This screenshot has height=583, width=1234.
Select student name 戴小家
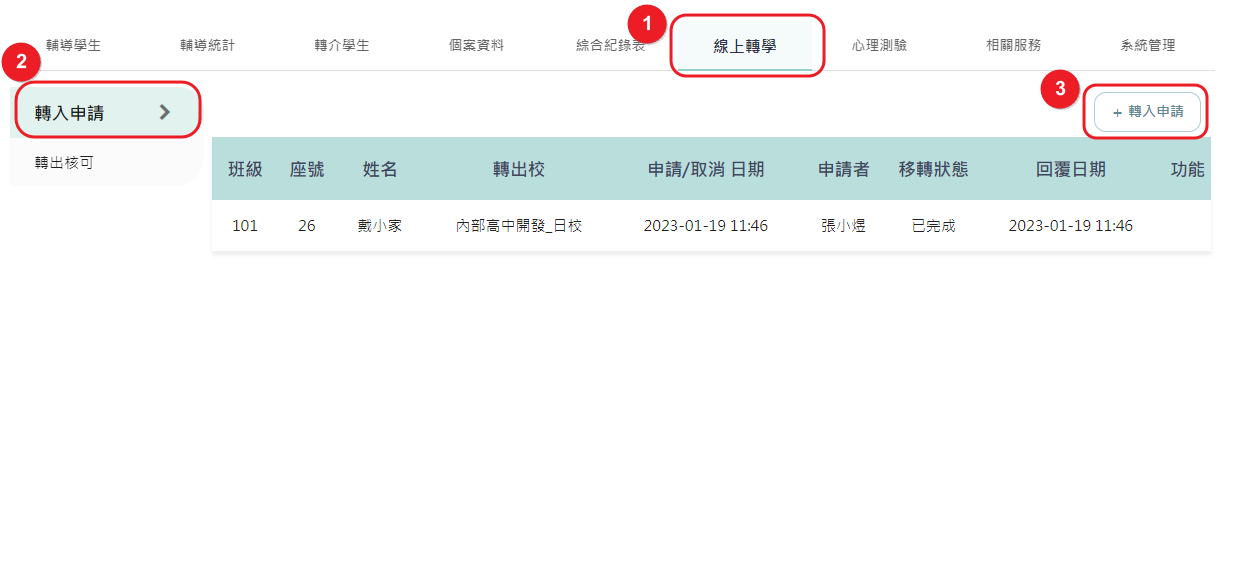tap(380, 226)
